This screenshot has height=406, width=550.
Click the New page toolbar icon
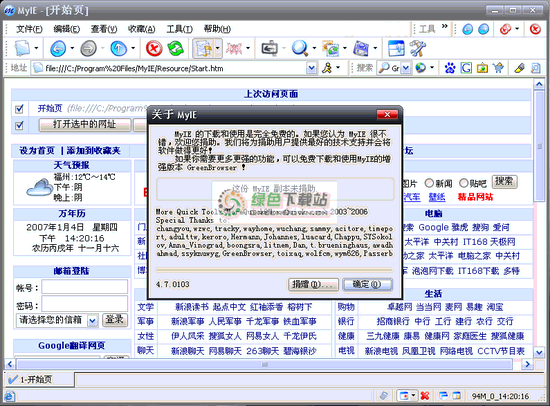pos(22,48)
